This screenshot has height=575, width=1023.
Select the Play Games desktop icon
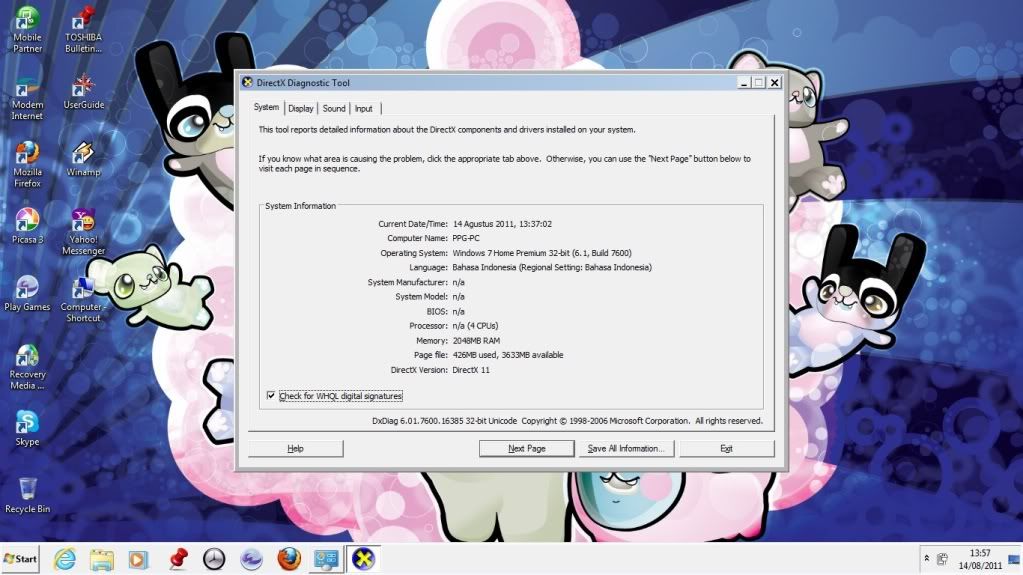click(27, 294)
